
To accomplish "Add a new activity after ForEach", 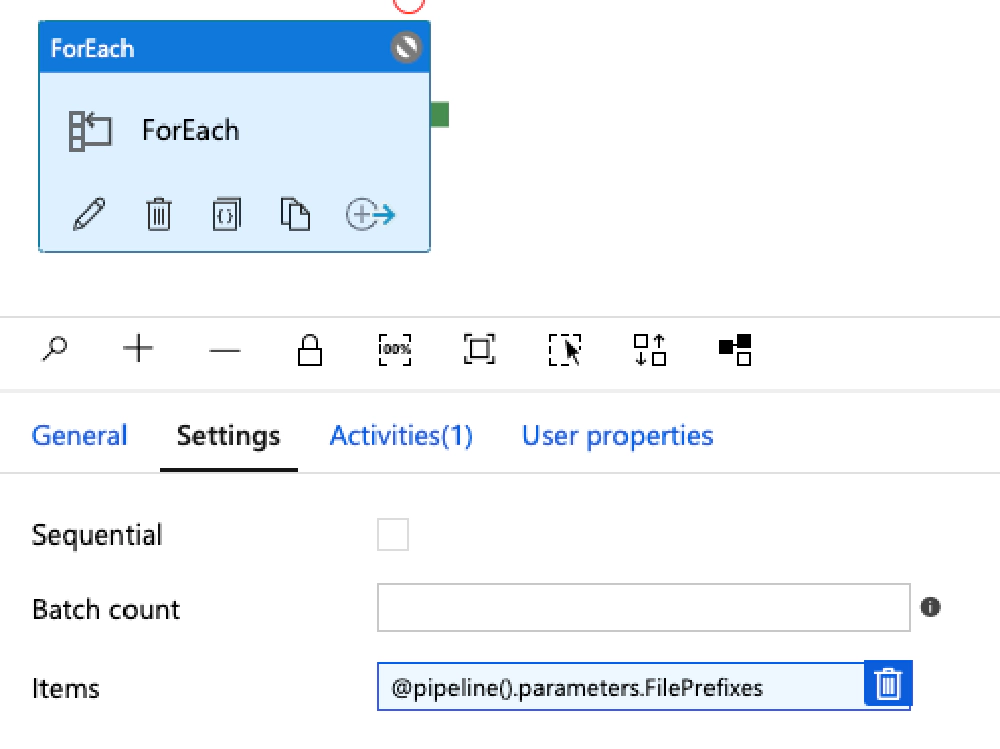I will [369, 213].
